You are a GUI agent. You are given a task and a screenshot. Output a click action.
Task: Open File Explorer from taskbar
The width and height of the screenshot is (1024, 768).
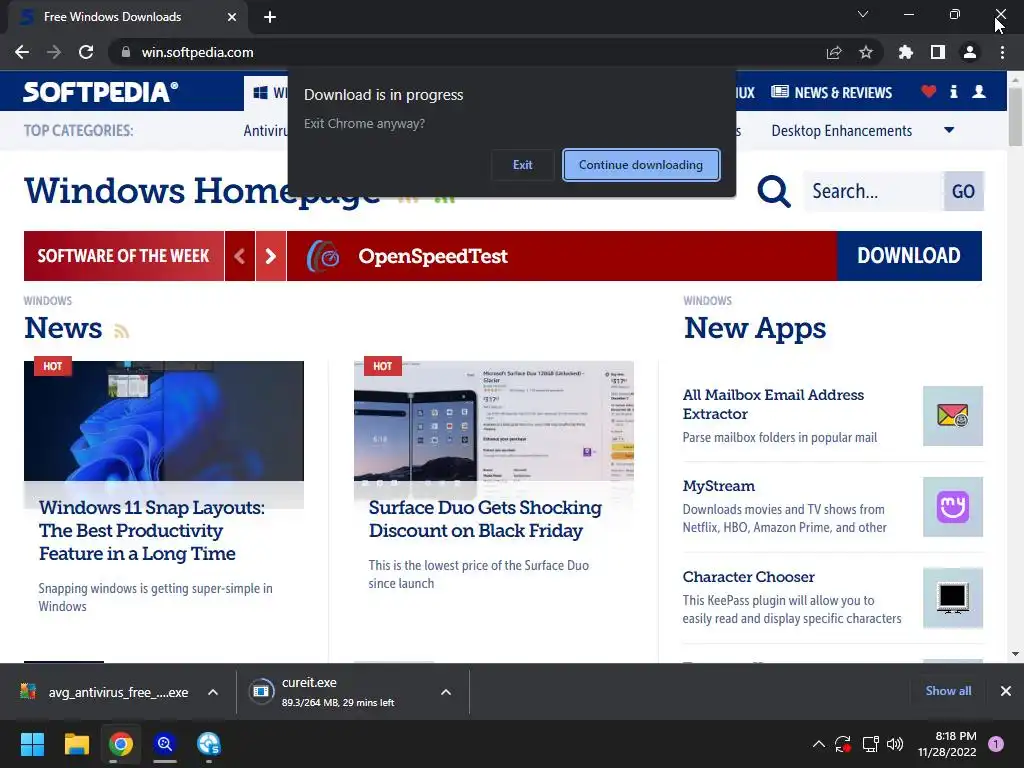pos(76,744)
